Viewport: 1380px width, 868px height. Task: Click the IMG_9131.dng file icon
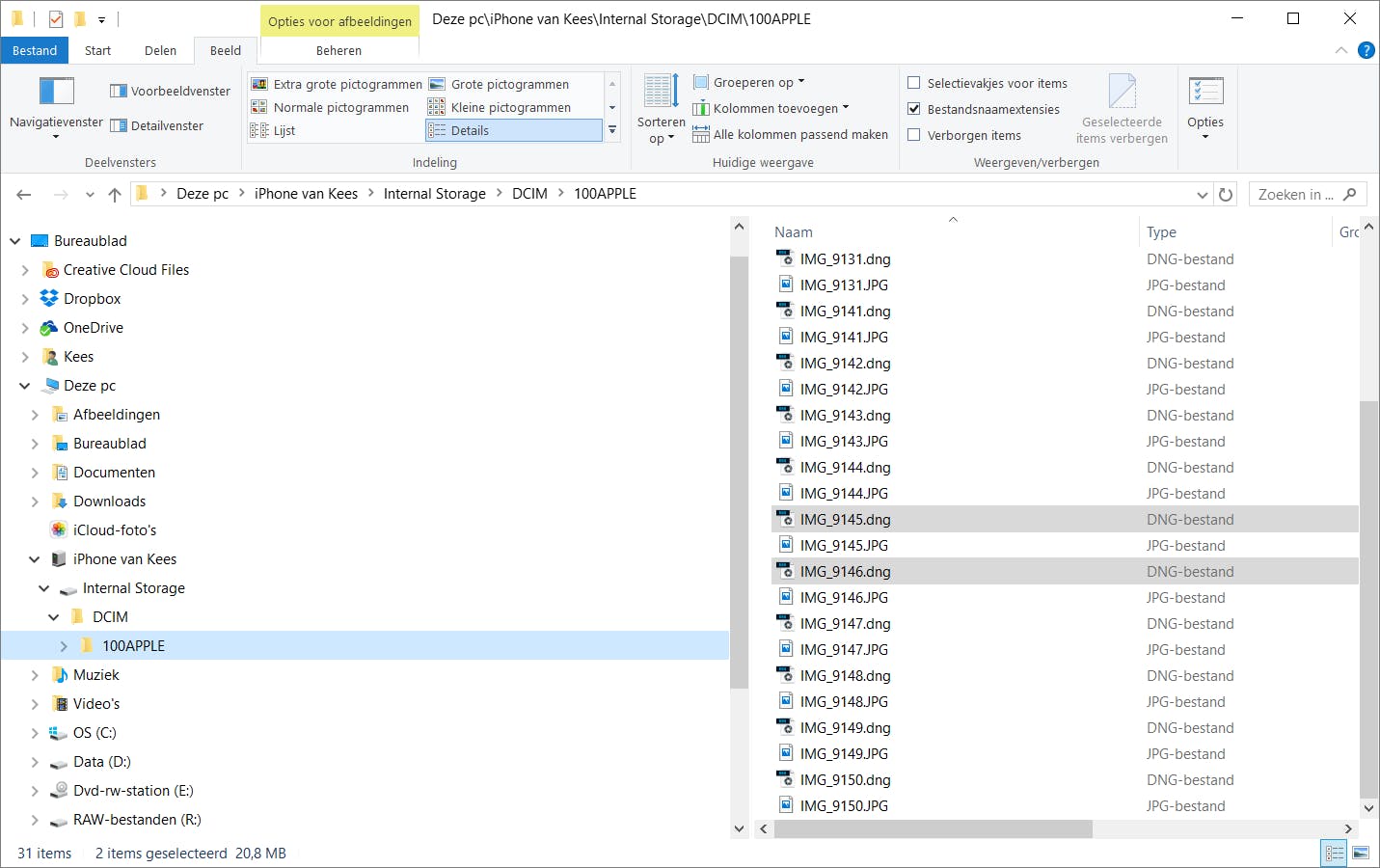(785, 258)
